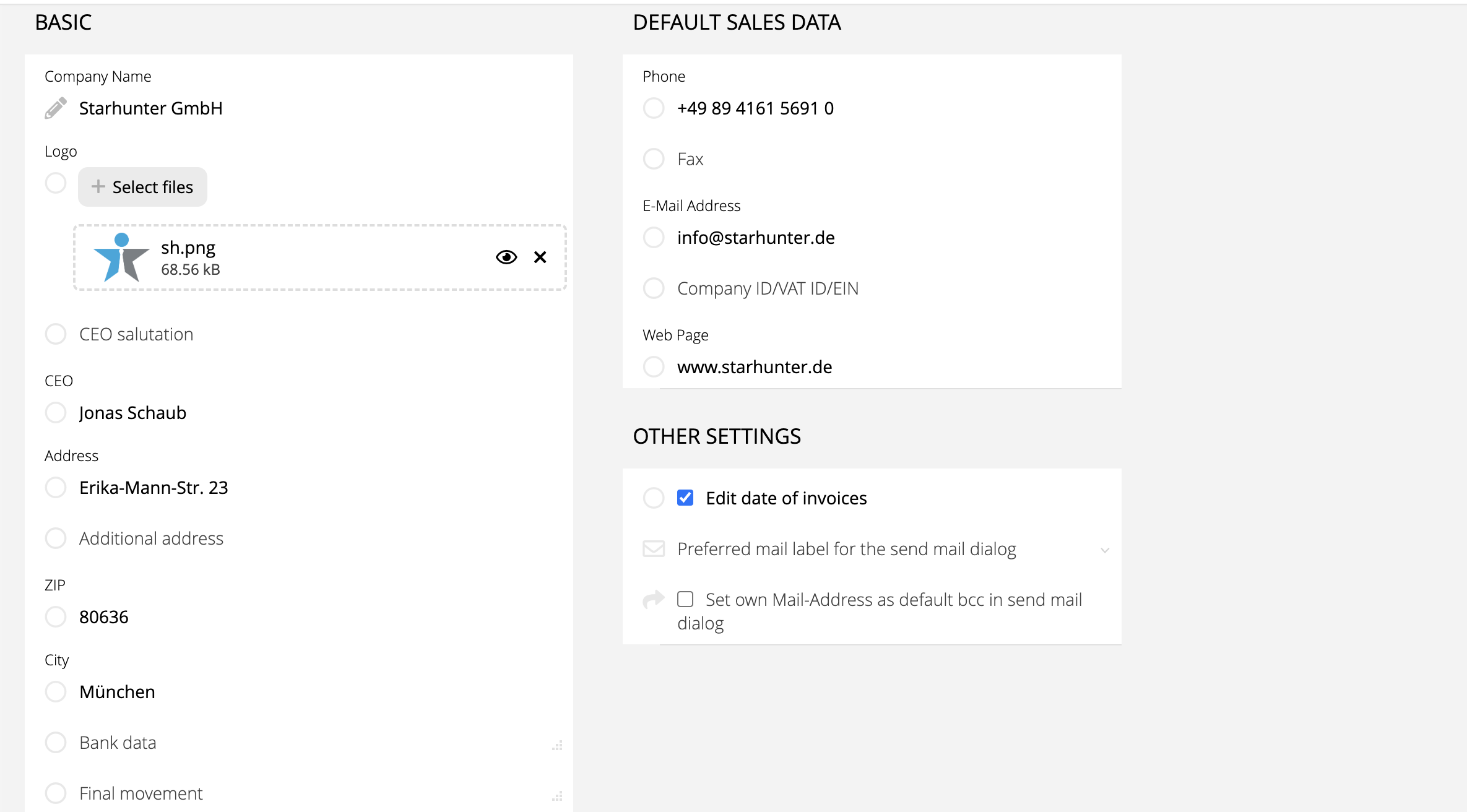This screenshot has width=1467, height=812.
Task: Click the pencil icon beside Starhunter GmbH
Action: click(56, 108)
